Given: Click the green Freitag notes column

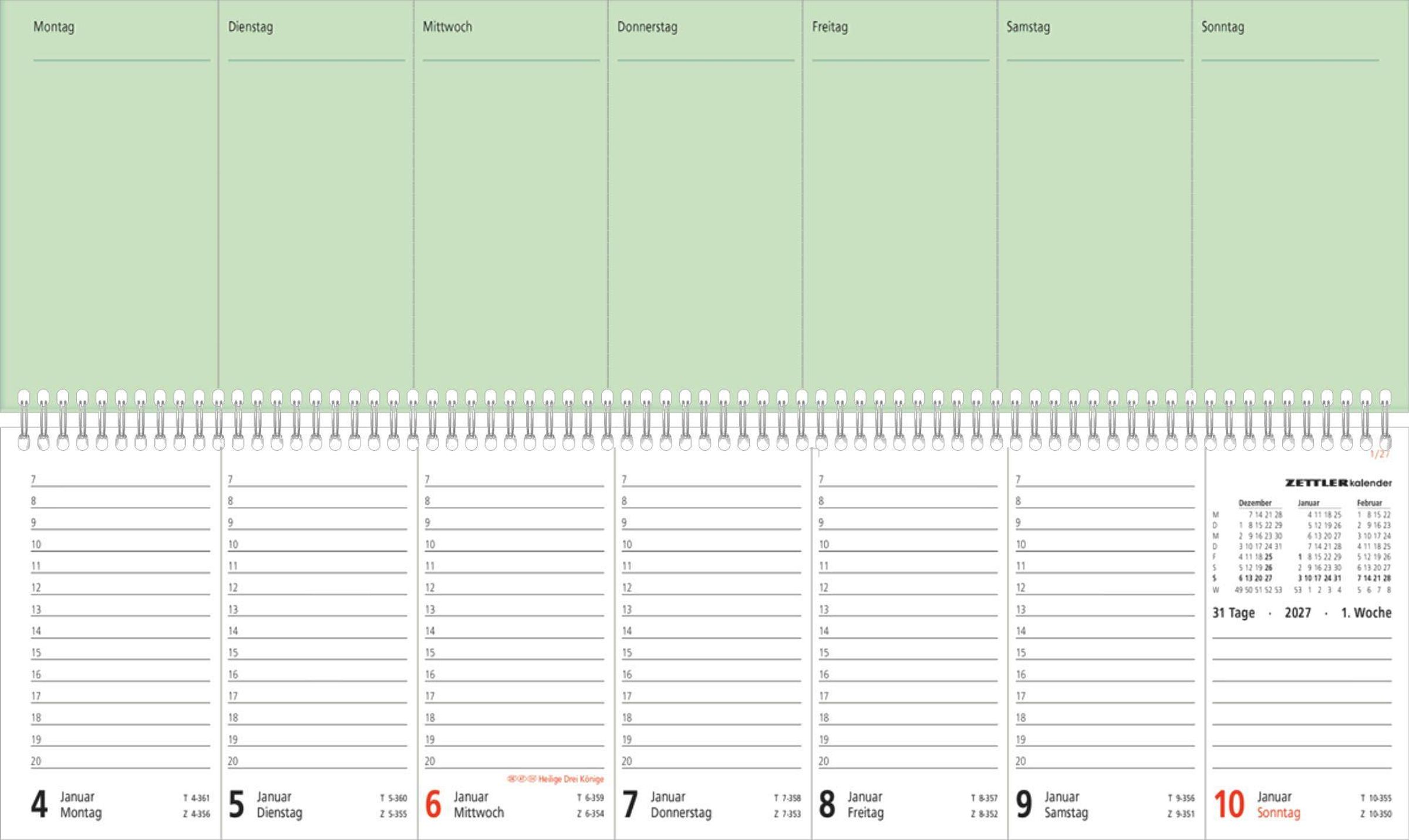Looking at the screenshot, I should [900, 223].
